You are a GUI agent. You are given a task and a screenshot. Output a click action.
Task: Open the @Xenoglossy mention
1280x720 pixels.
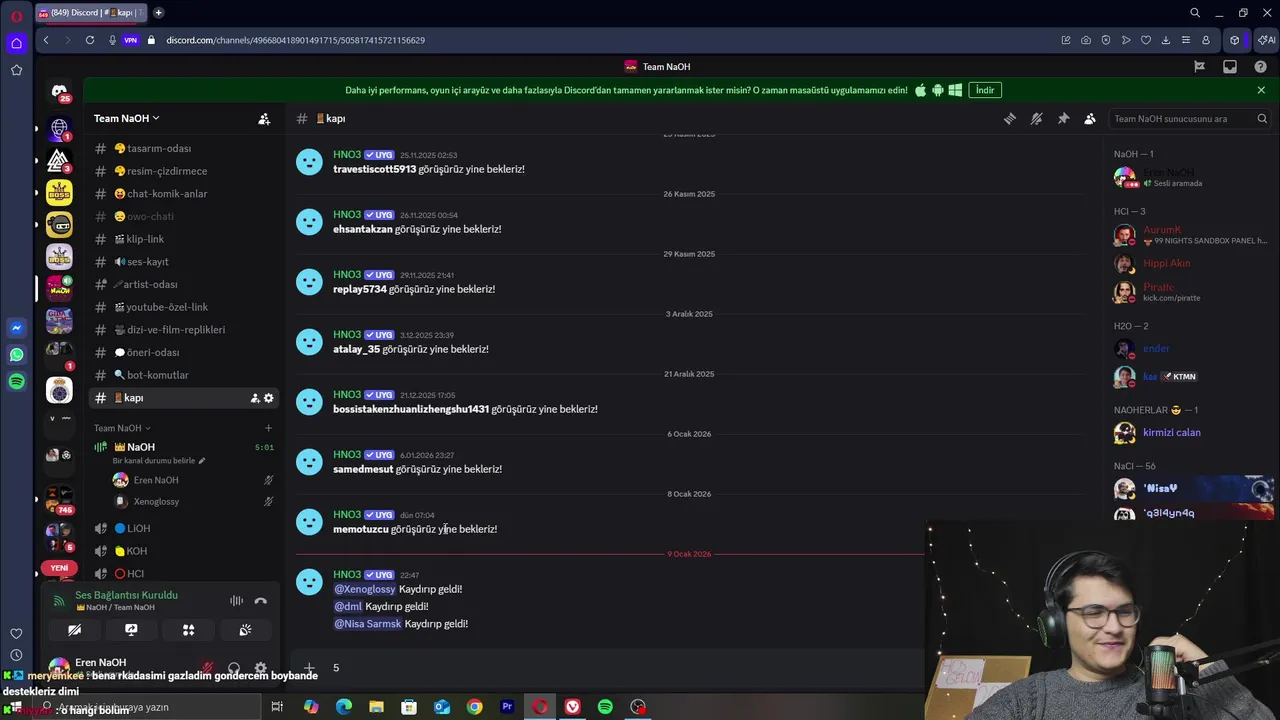[365, 589]
